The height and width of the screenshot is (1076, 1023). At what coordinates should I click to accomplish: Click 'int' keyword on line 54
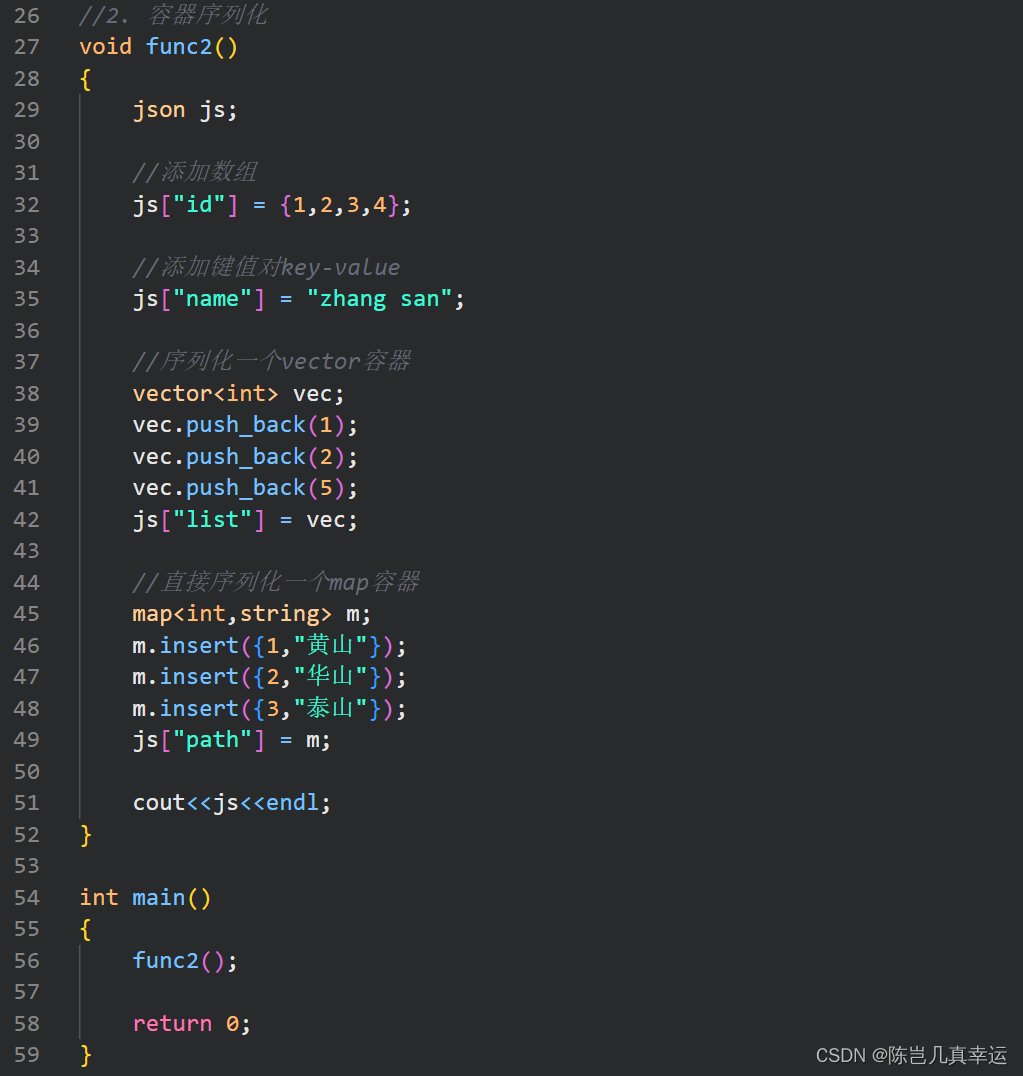tap(99, 898)
